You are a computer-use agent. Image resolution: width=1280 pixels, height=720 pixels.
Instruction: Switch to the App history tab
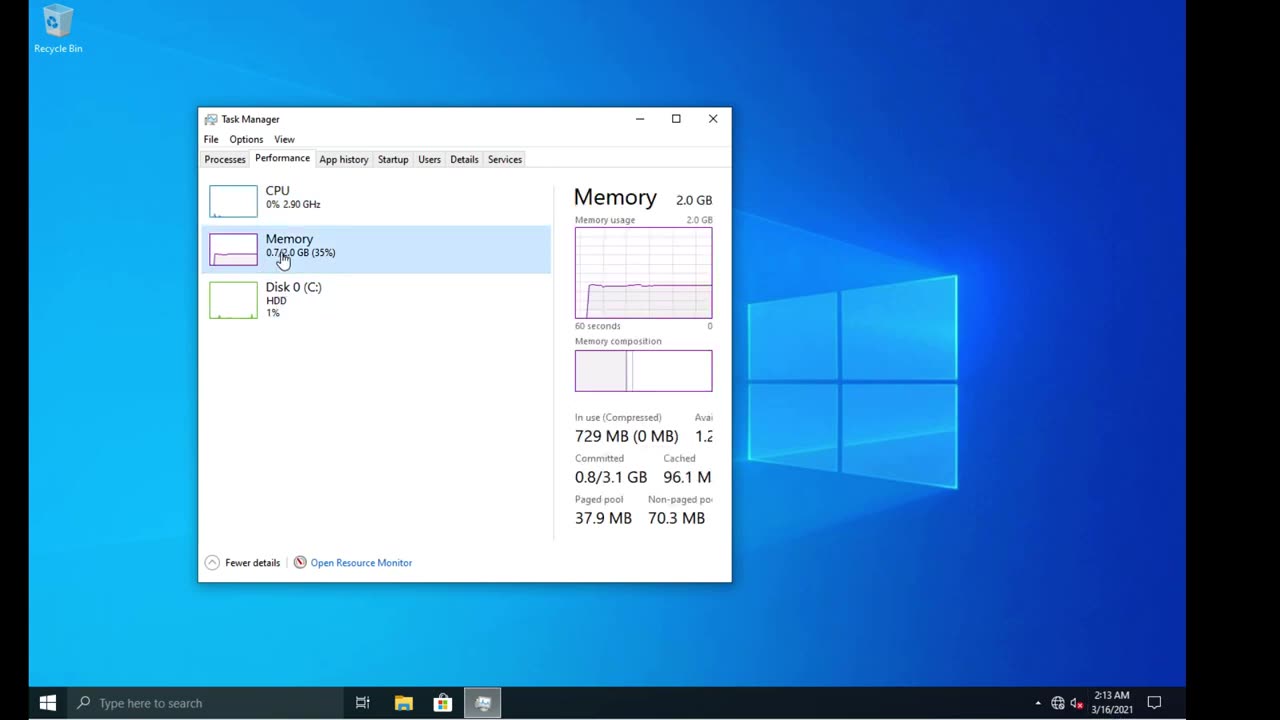tap(344, 159)
